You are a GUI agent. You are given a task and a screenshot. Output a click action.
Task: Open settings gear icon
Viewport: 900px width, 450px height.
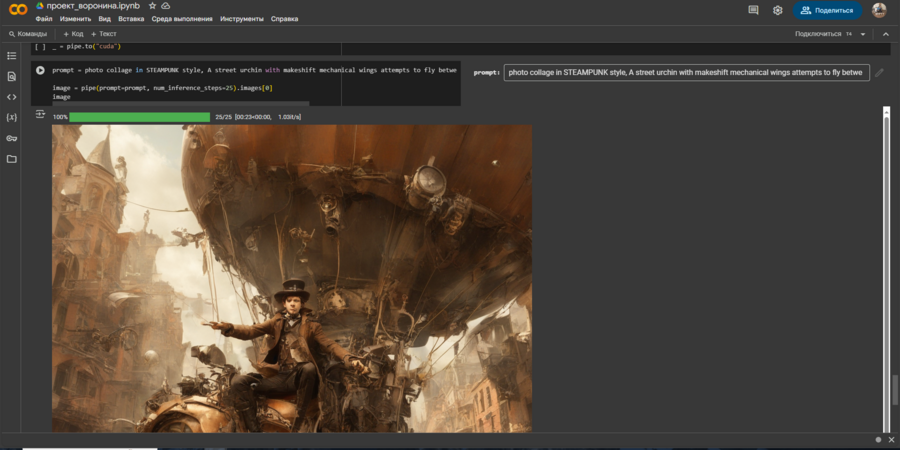[x=778, y=10]
